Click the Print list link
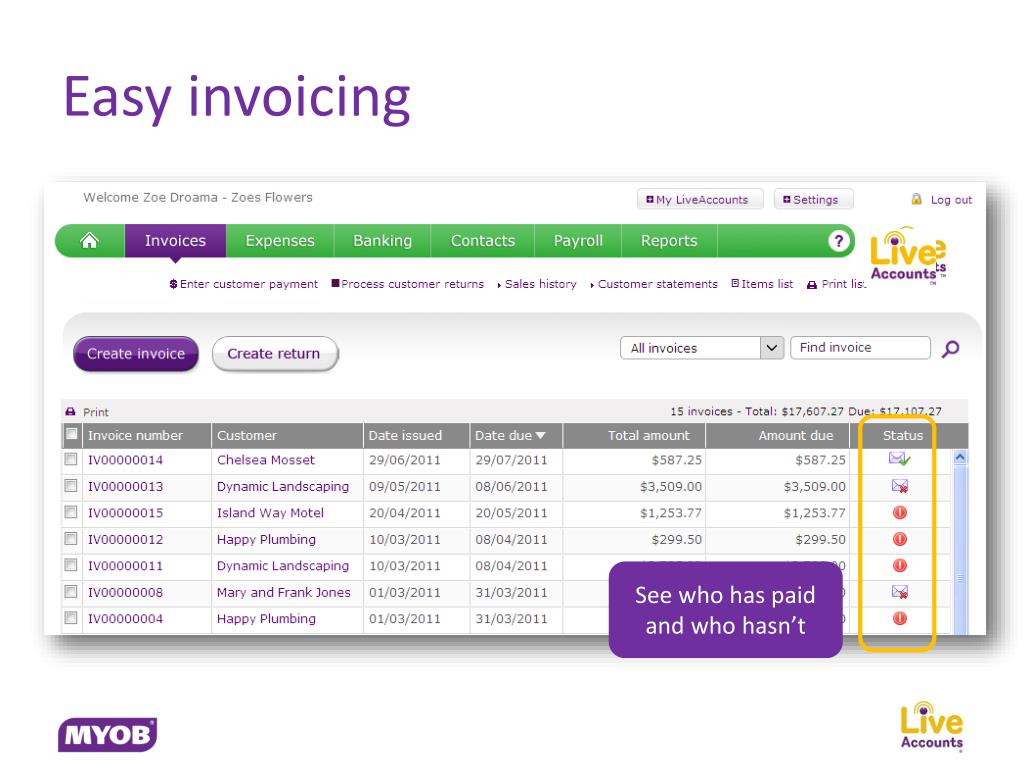Image resolution: width=1024 pixels, height=768 pixels. (837, 284)
